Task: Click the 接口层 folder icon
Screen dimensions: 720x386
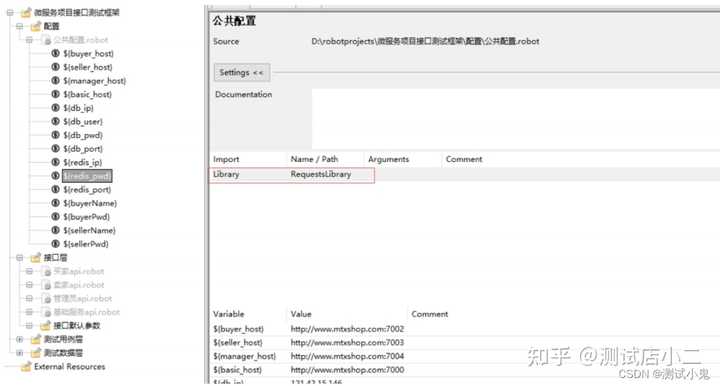Action: (x=36, y=257)
